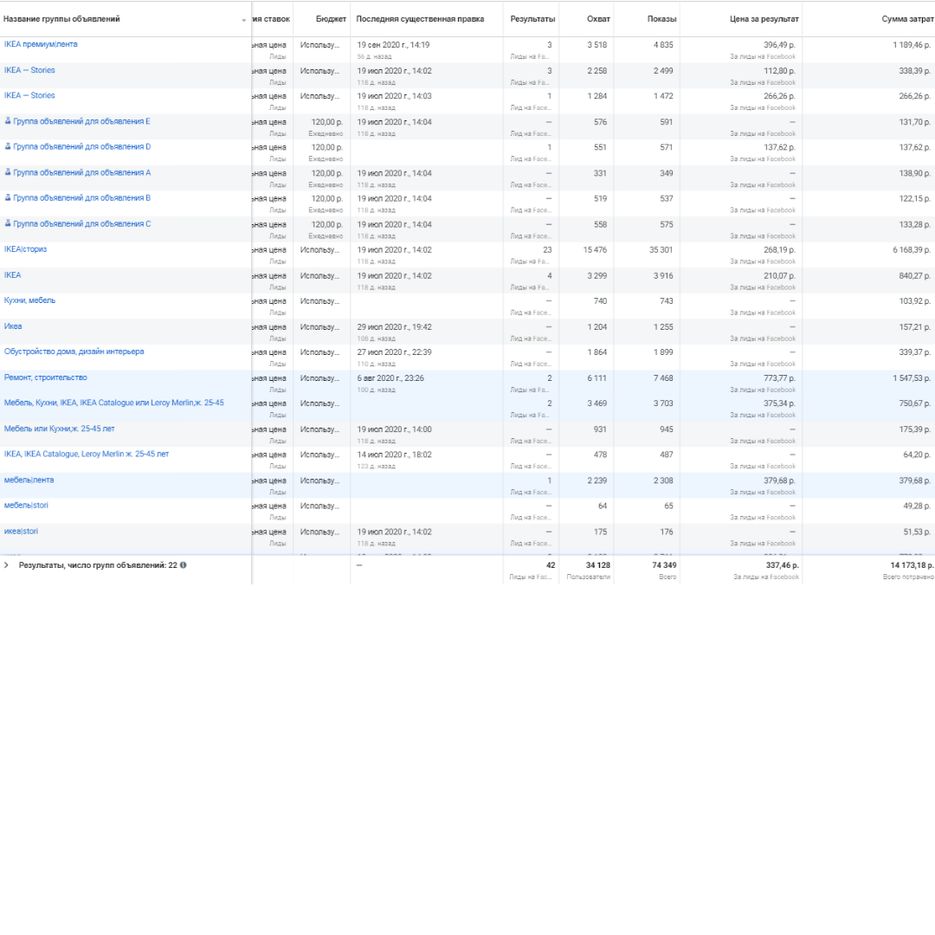Screen dimensions: 935x935
Task: Open IKEA, IKEA Catalogue, Leroy Merlin ж. 25-45 лет
Action: (86, 454)
